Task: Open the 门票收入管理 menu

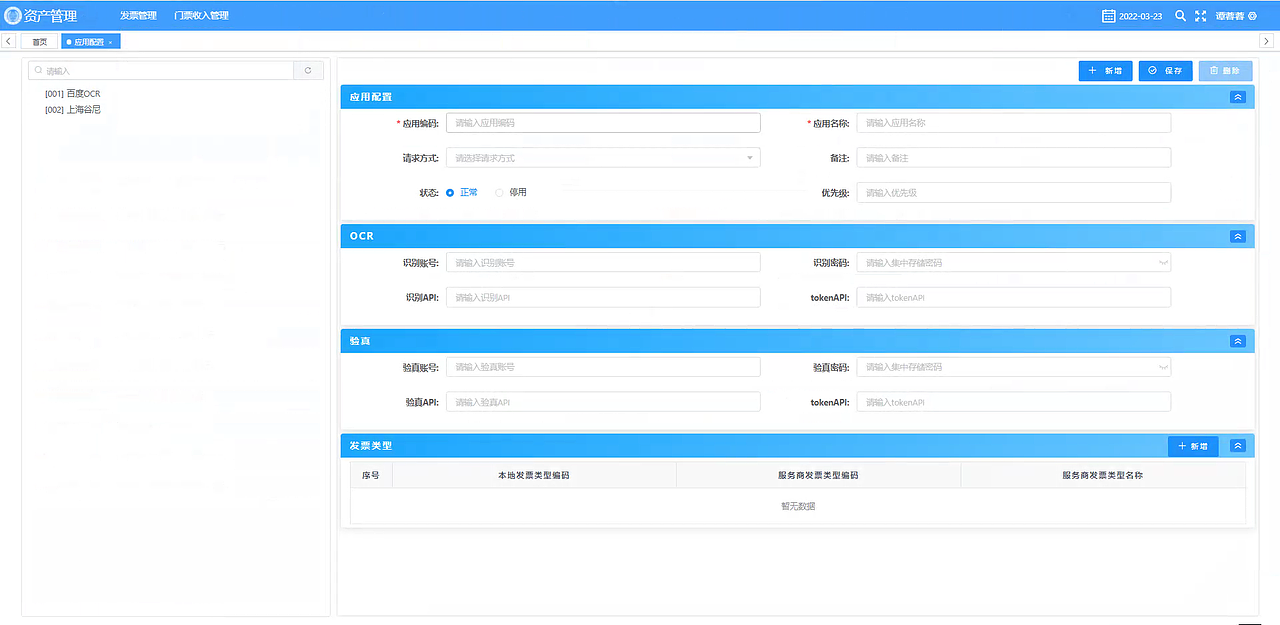Action: (x=201, y=16)
